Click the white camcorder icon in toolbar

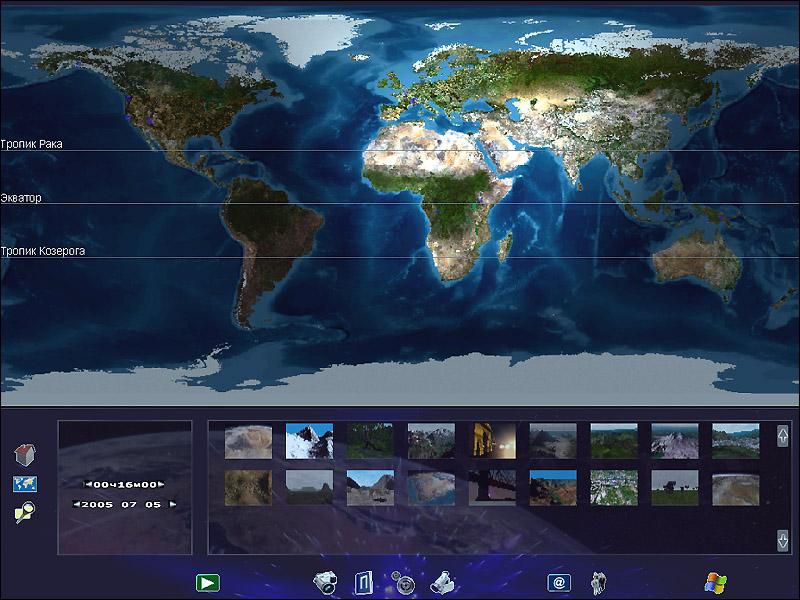tap(442, 581)
